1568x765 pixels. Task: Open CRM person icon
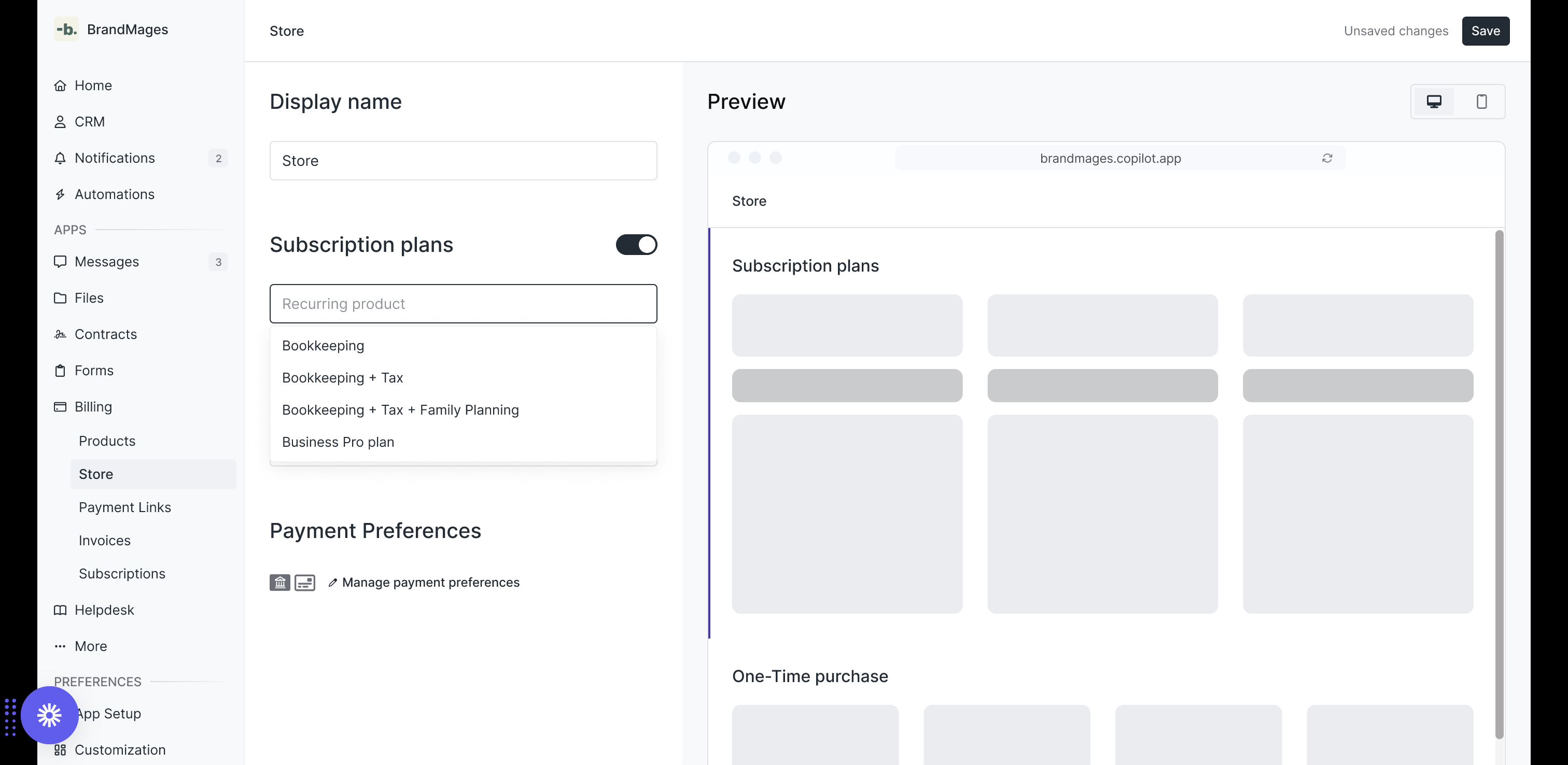pos(60,122)
